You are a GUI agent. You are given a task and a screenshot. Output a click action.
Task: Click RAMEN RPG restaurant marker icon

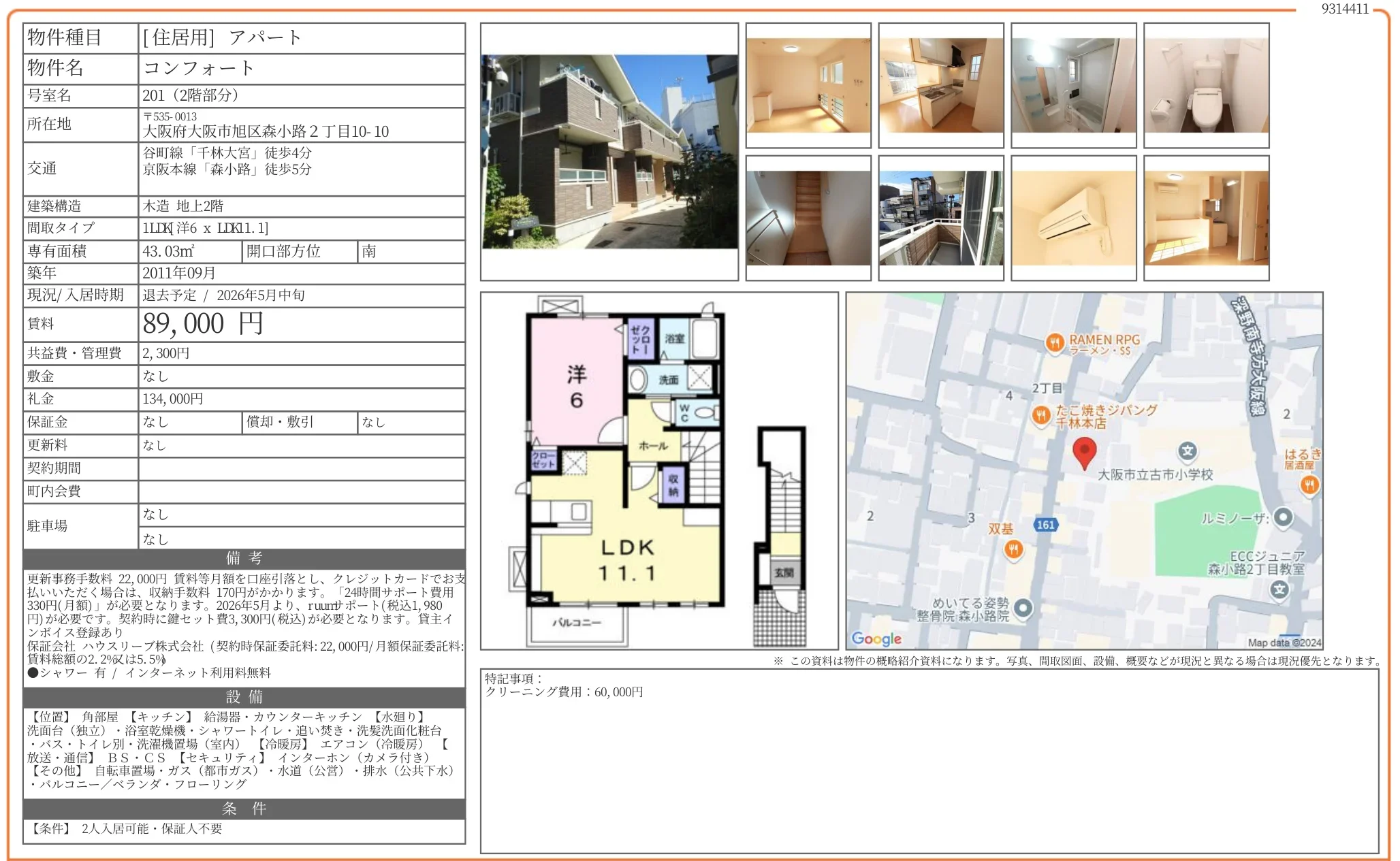tap(1054, 342)
